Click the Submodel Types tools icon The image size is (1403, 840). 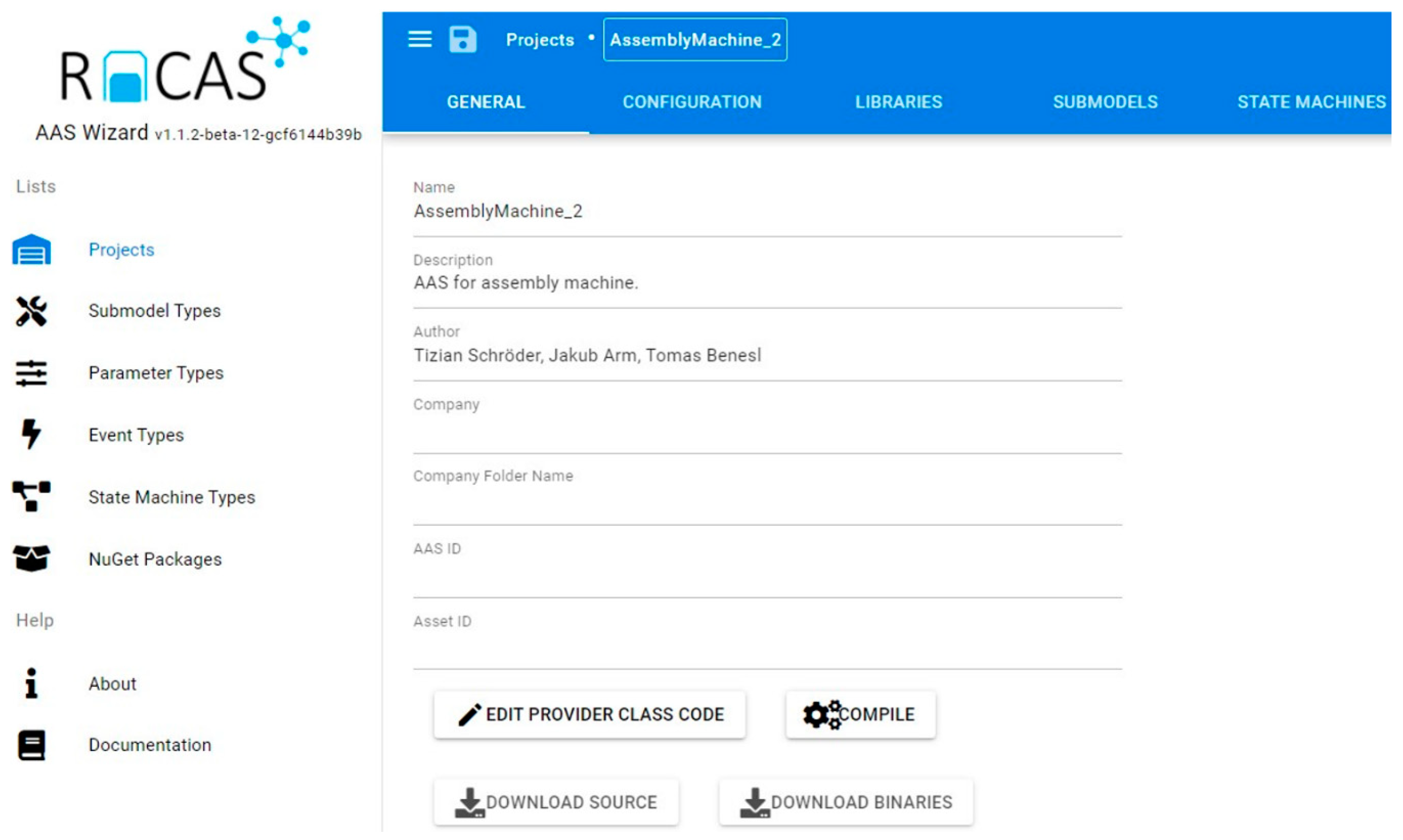pos(31,311)
